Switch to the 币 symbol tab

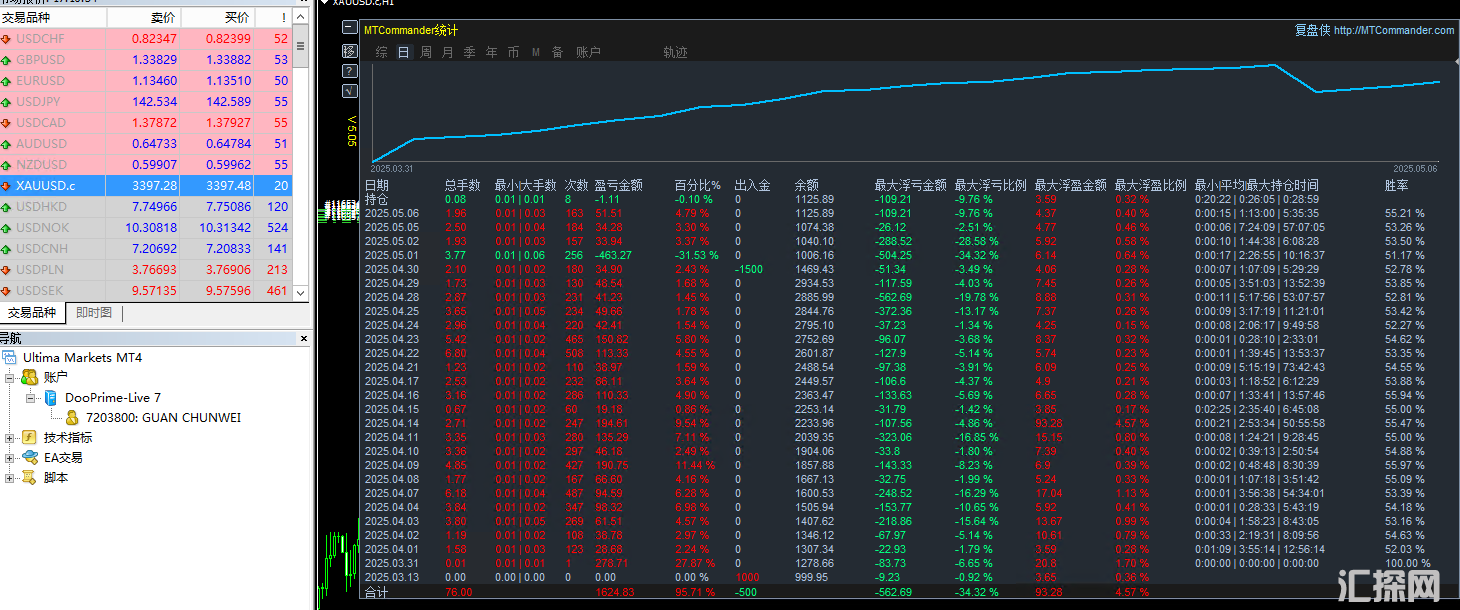(514, 52)
